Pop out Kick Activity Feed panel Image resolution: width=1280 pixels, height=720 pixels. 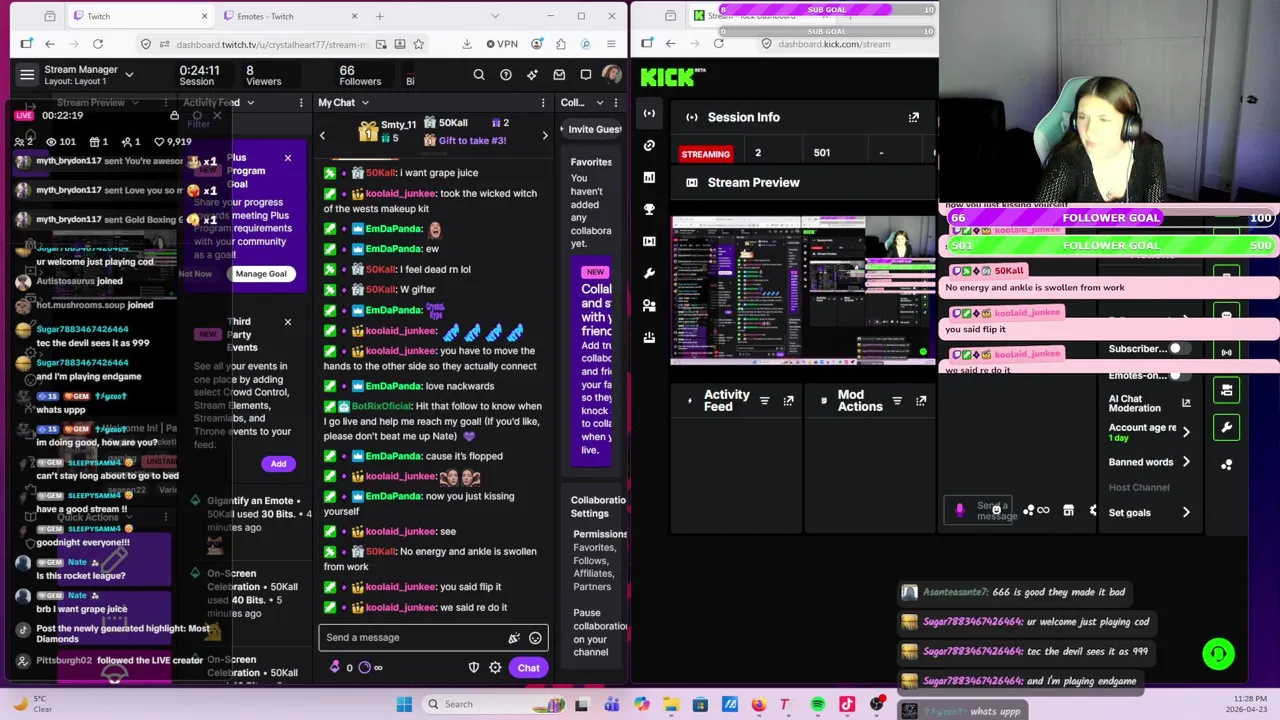(788, 401)
